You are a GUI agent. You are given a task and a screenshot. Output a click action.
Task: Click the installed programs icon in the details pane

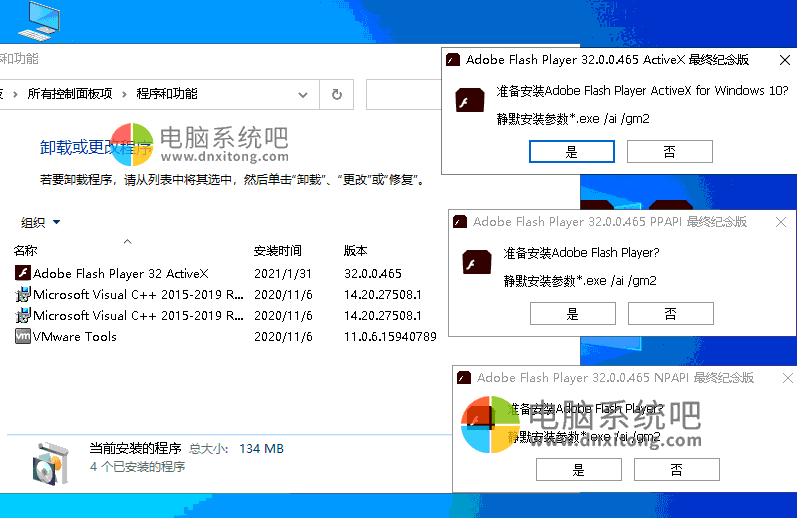[x=50, y=459]
